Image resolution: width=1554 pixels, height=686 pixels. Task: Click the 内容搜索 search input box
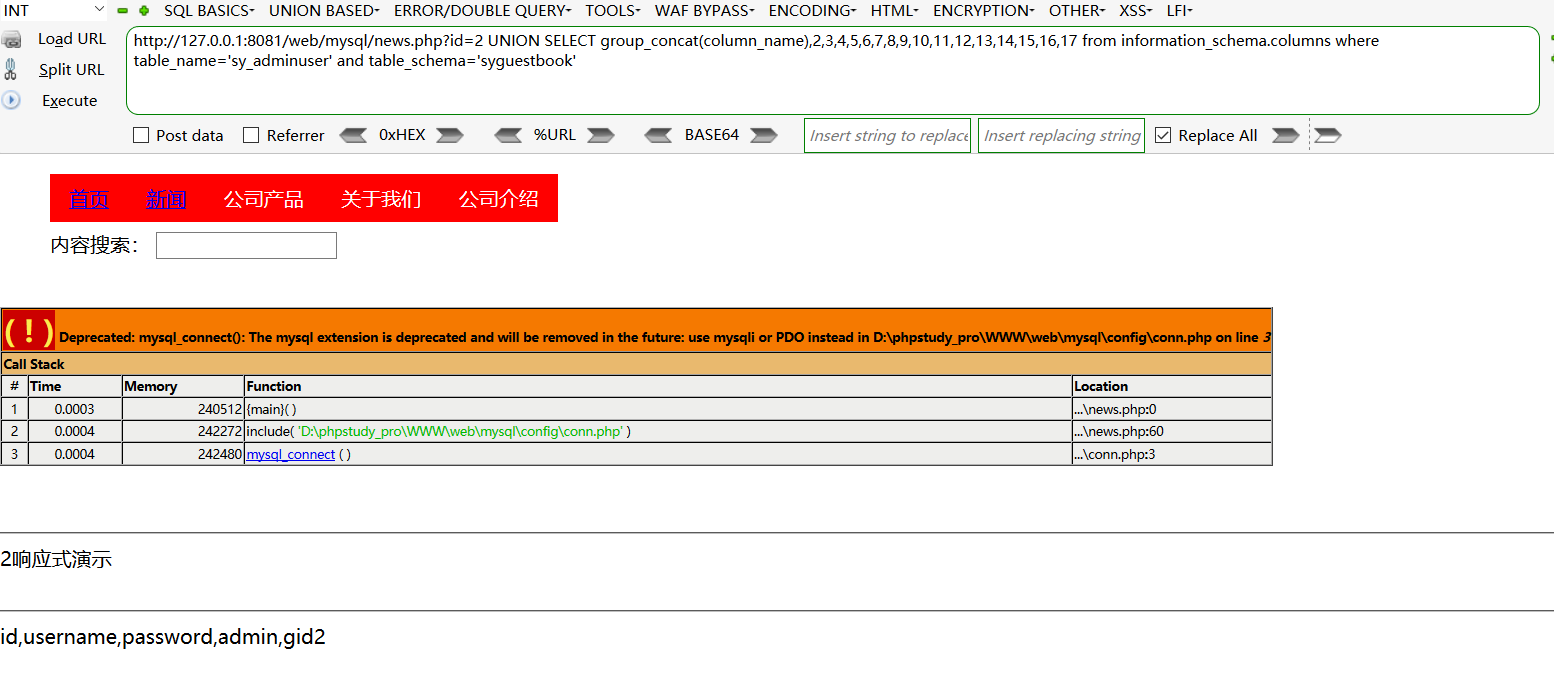(246, 245)
